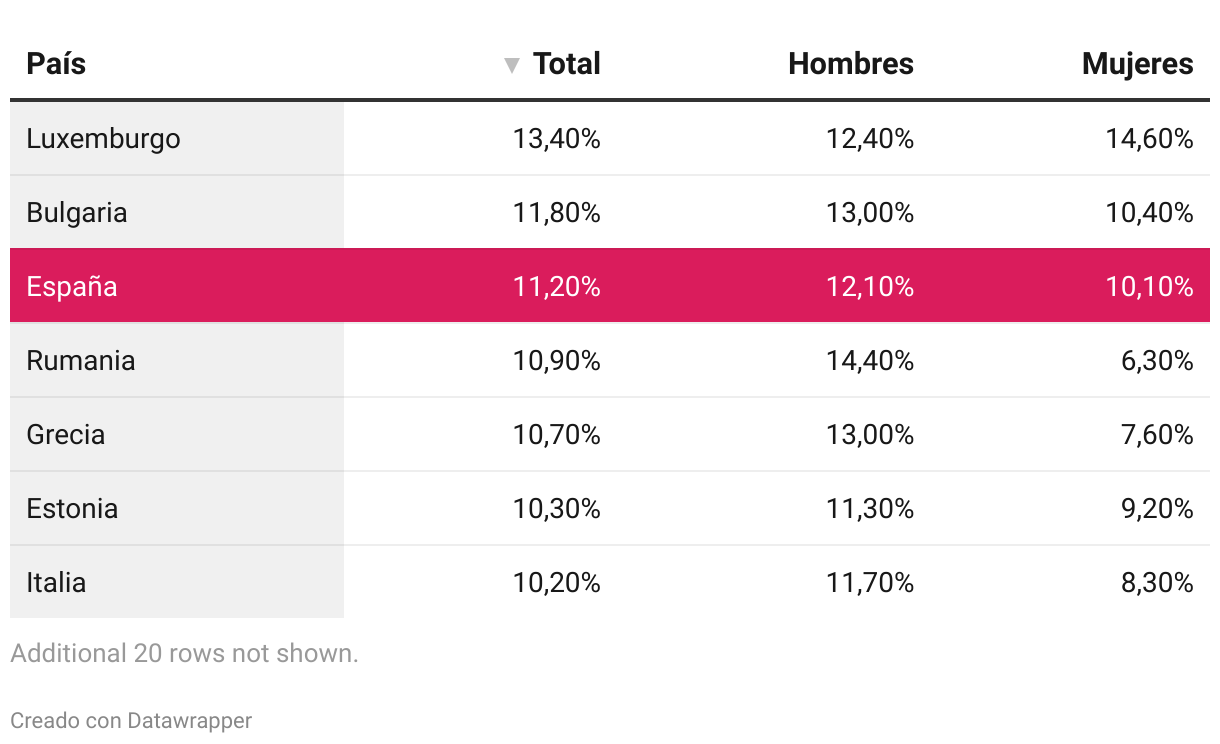Screen dimensions: 1220x744
Task: Click the Estonia country cell
Action: (x=72, y=508)
